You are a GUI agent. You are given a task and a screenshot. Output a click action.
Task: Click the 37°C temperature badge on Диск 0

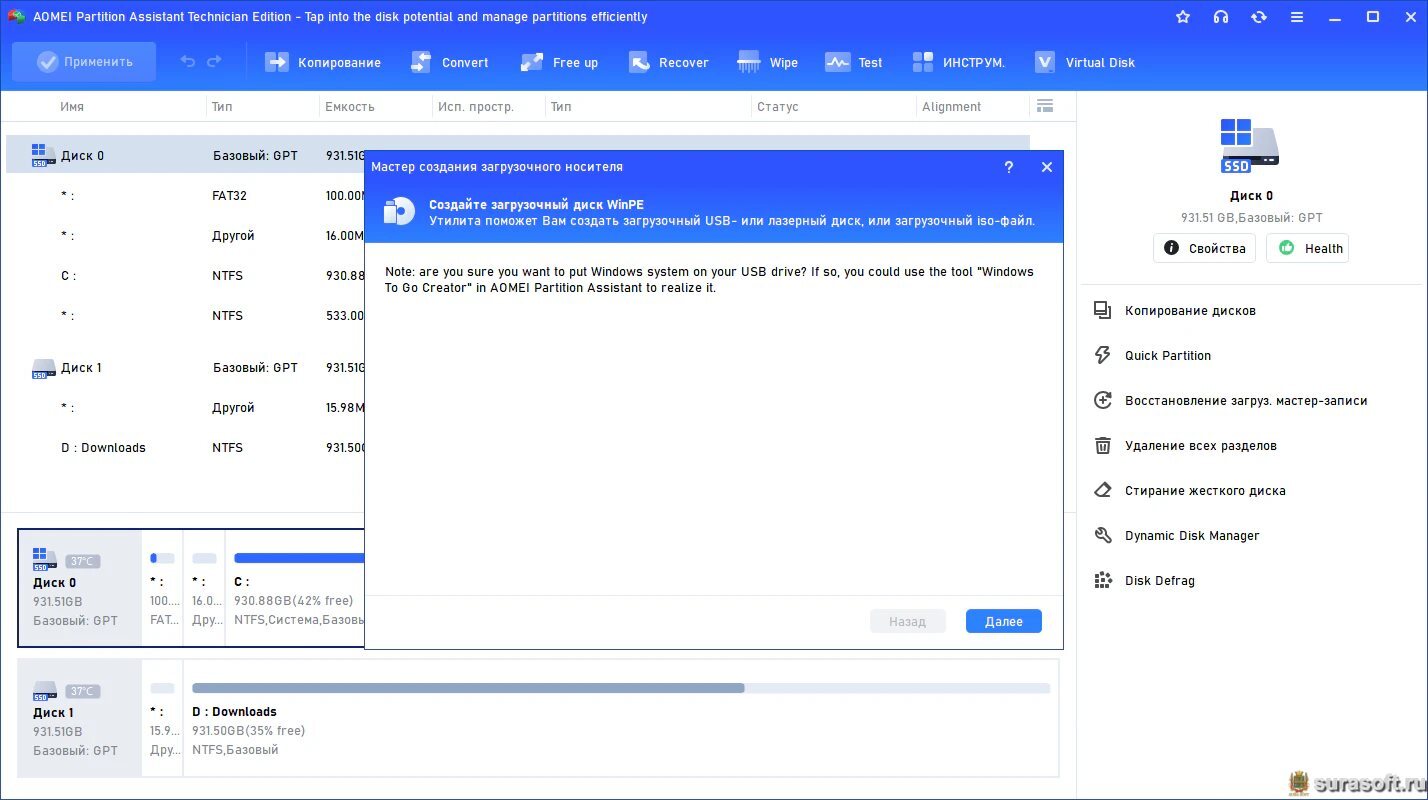pyautogui.click(x=82, y=561)
